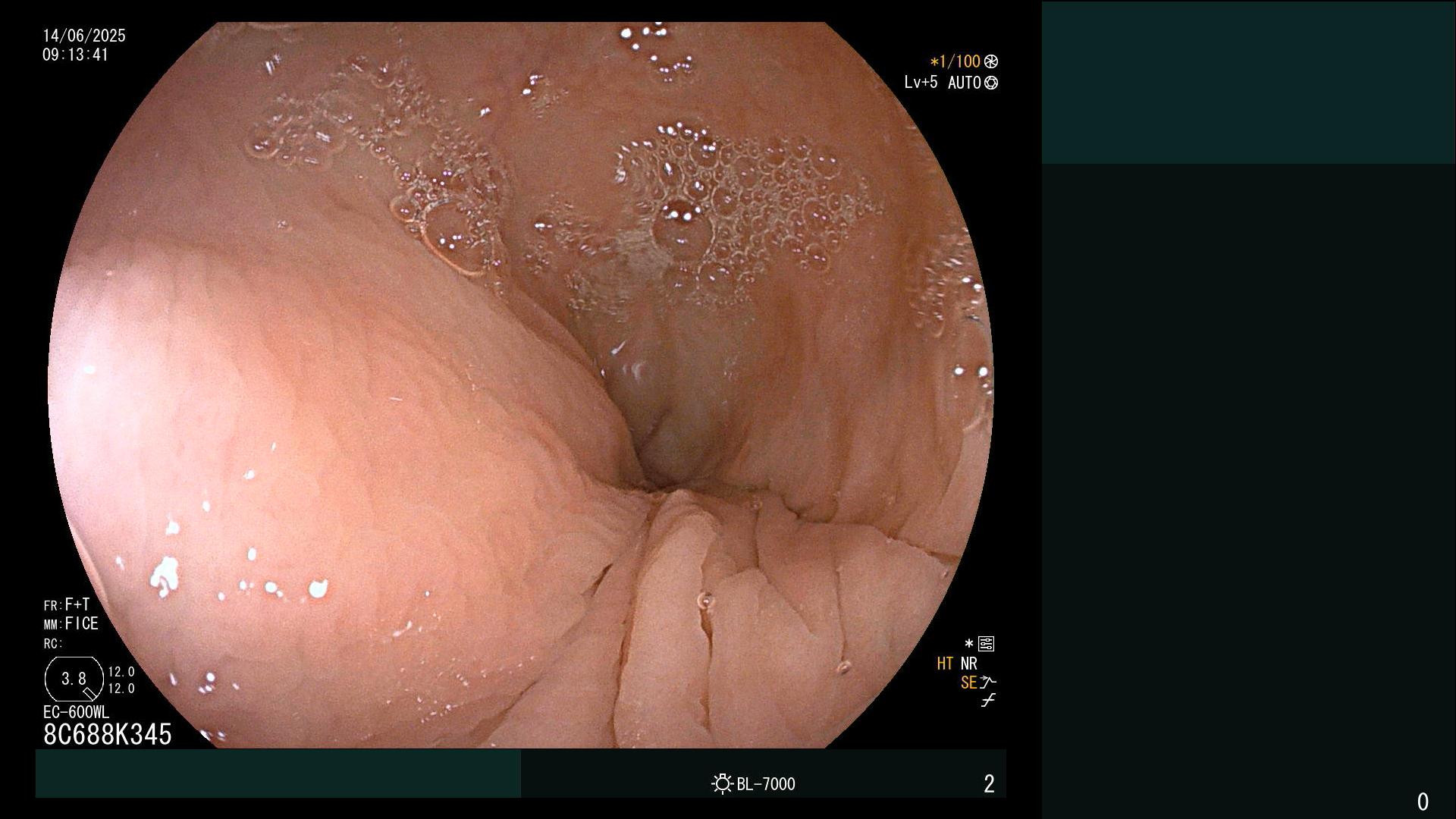Click the shutter speed icon beside 1/100
Image resolution: width=1456 pixels, height=819 pixels.
[x=991, y=61]
